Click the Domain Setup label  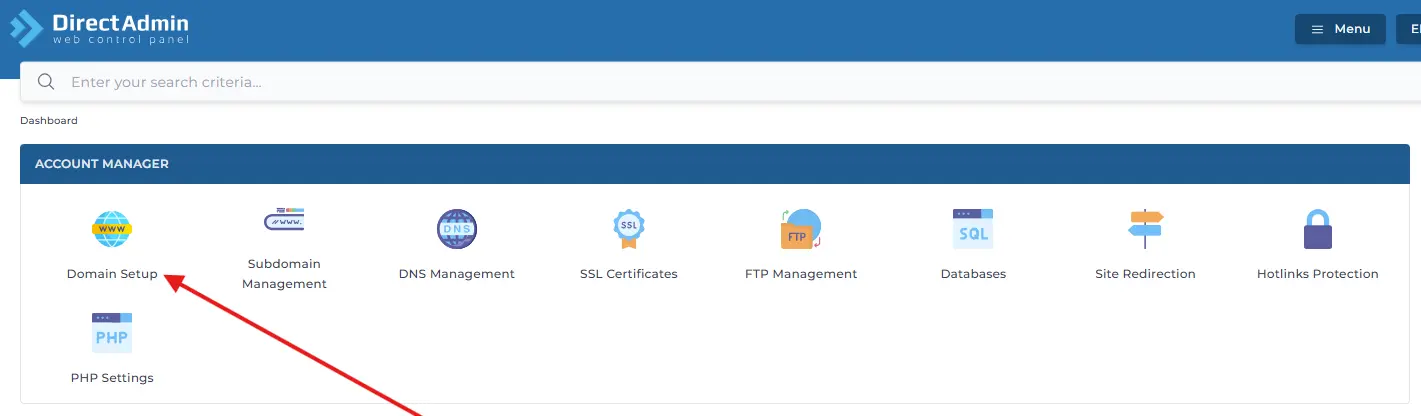click(112, 274)
